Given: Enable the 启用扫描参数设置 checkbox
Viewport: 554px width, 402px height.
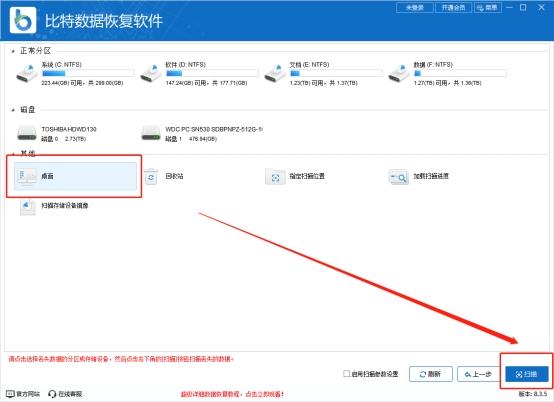Looking at the screenshot, I should click(x=347, y=373).
